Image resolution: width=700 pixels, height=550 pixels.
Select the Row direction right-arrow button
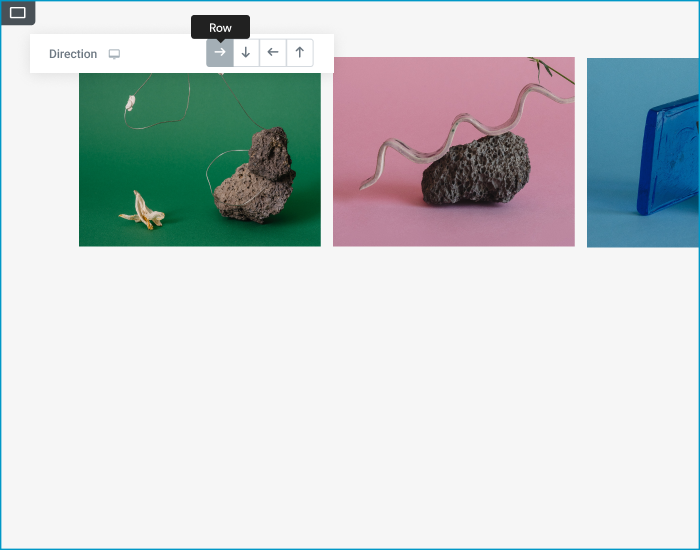[220, 53]
